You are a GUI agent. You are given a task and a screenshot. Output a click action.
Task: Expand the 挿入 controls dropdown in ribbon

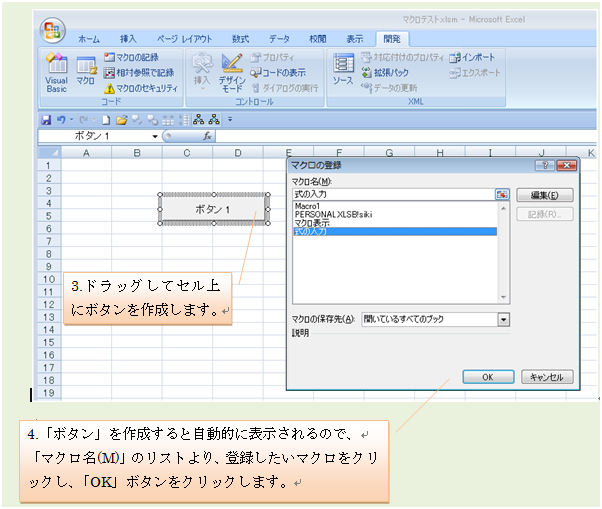coord(202,72)
